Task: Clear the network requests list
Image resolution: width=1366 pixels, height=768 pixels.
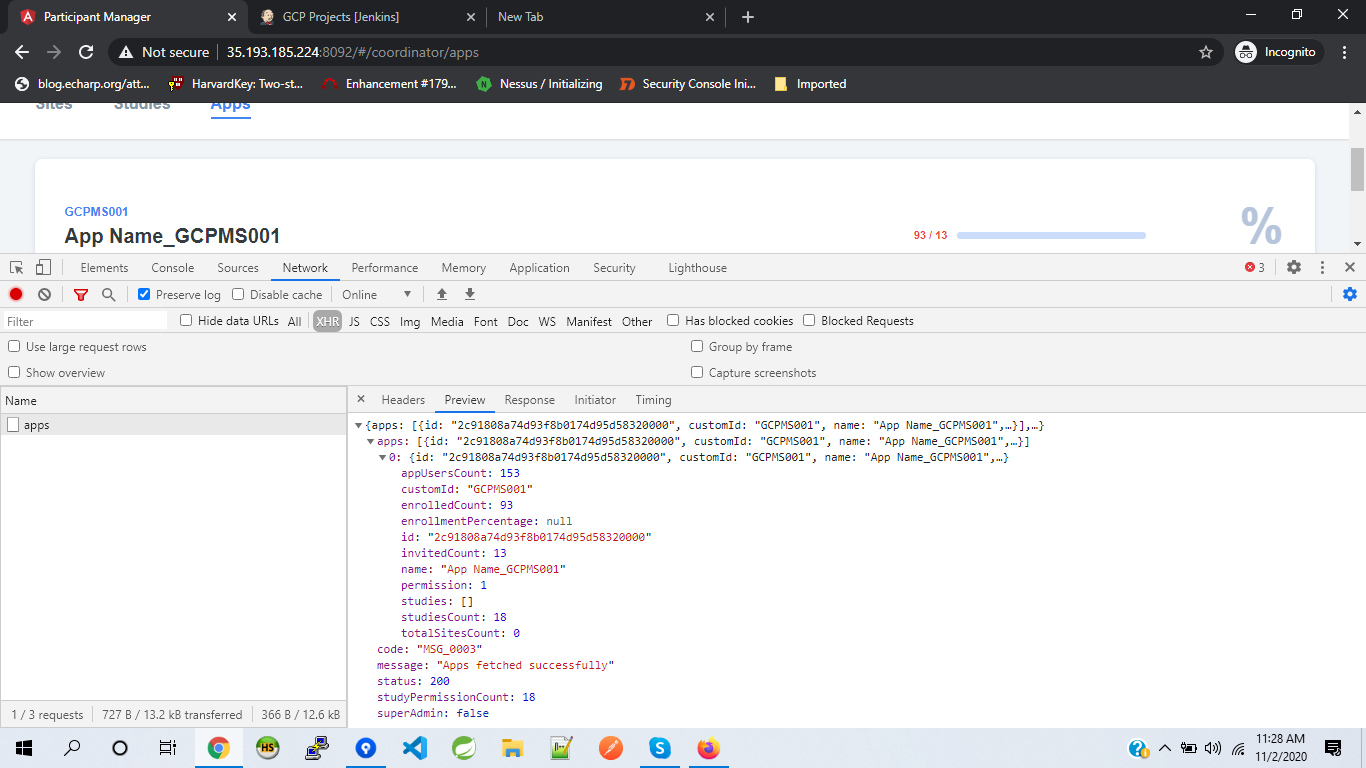Action: tap(43, 294)
